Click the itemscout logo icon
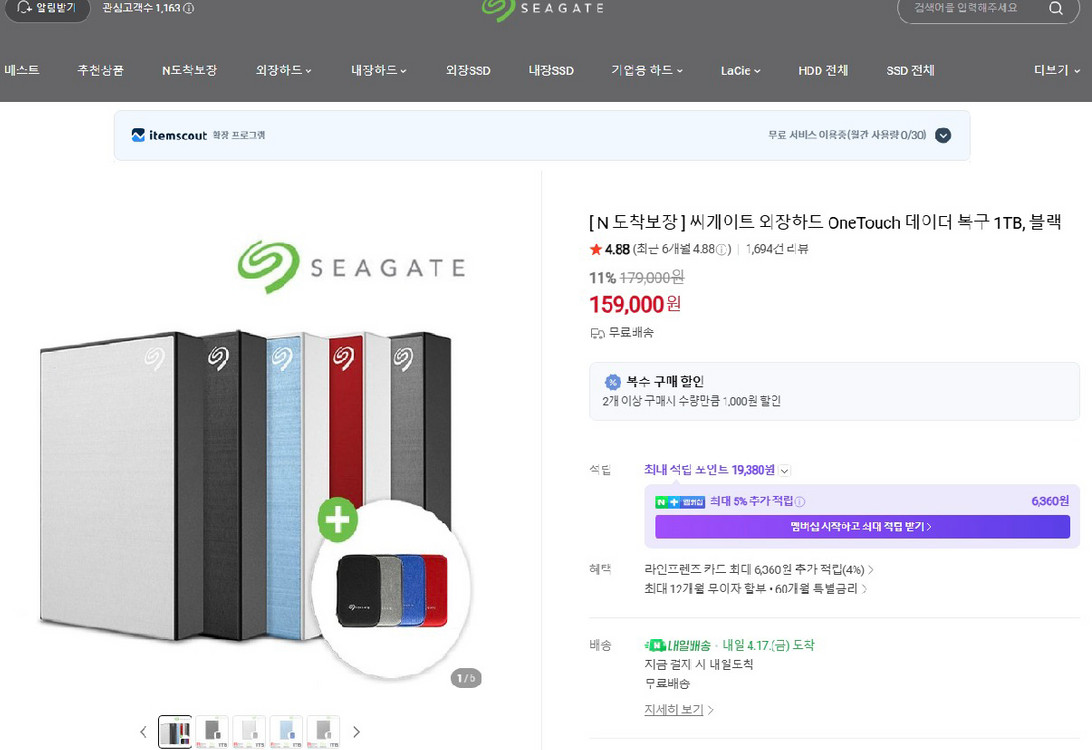The width and height of the screenshot is (1092, 750). [138, 135]
